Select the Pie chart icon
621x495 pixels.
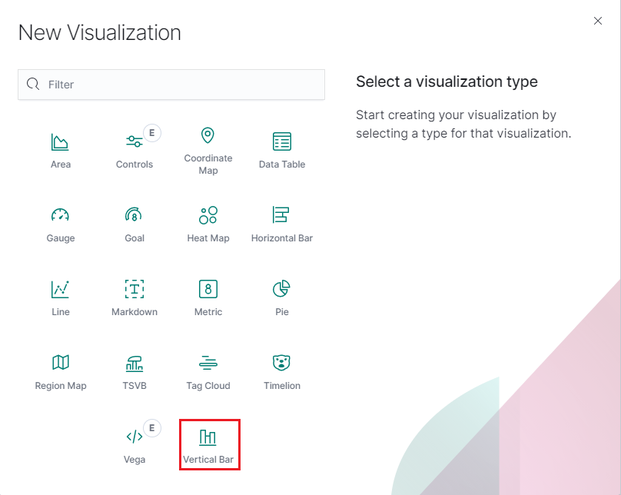[x=282, y=296]
